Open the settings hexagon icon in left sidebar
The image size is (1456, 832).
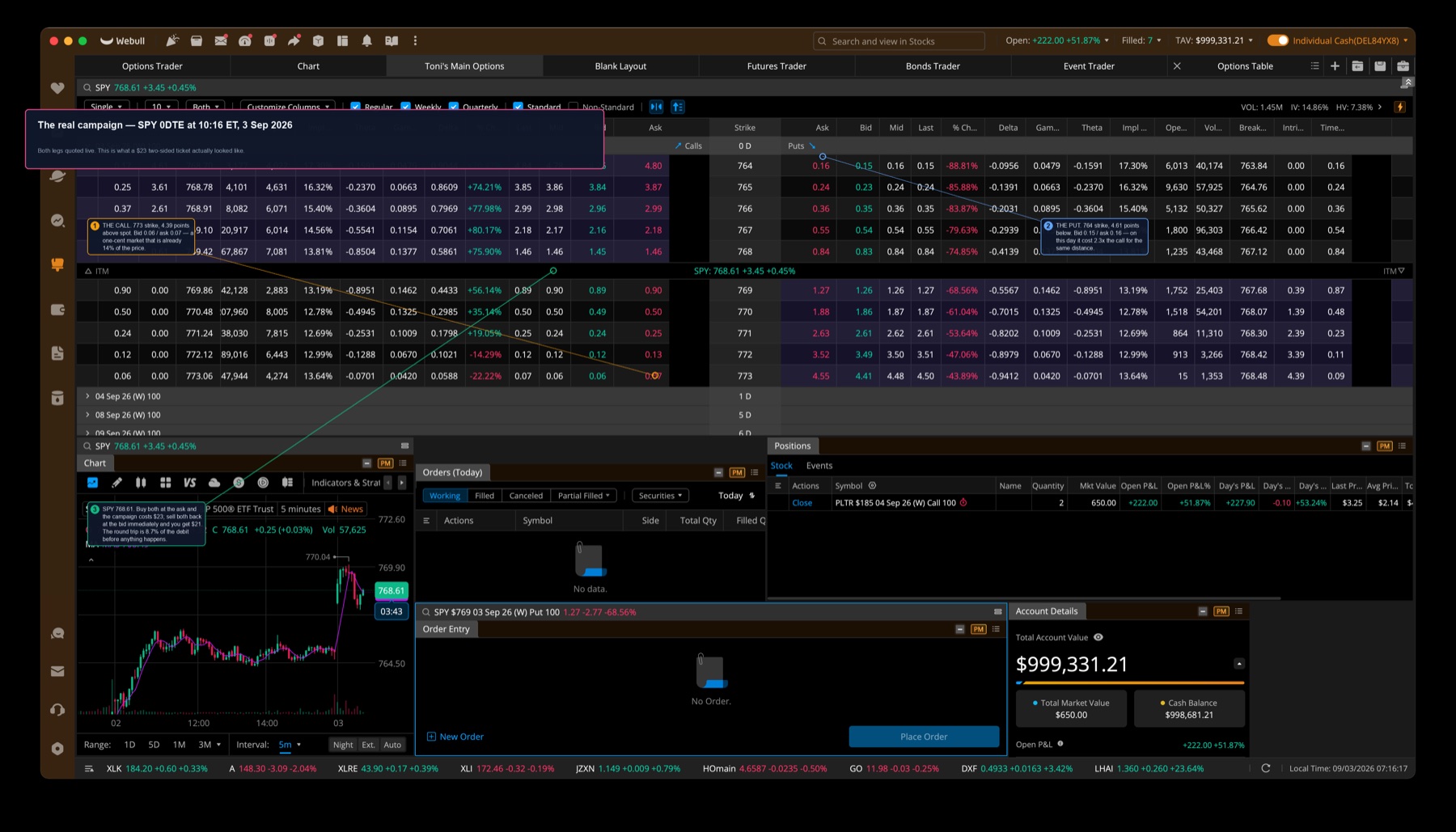[57, 749]
